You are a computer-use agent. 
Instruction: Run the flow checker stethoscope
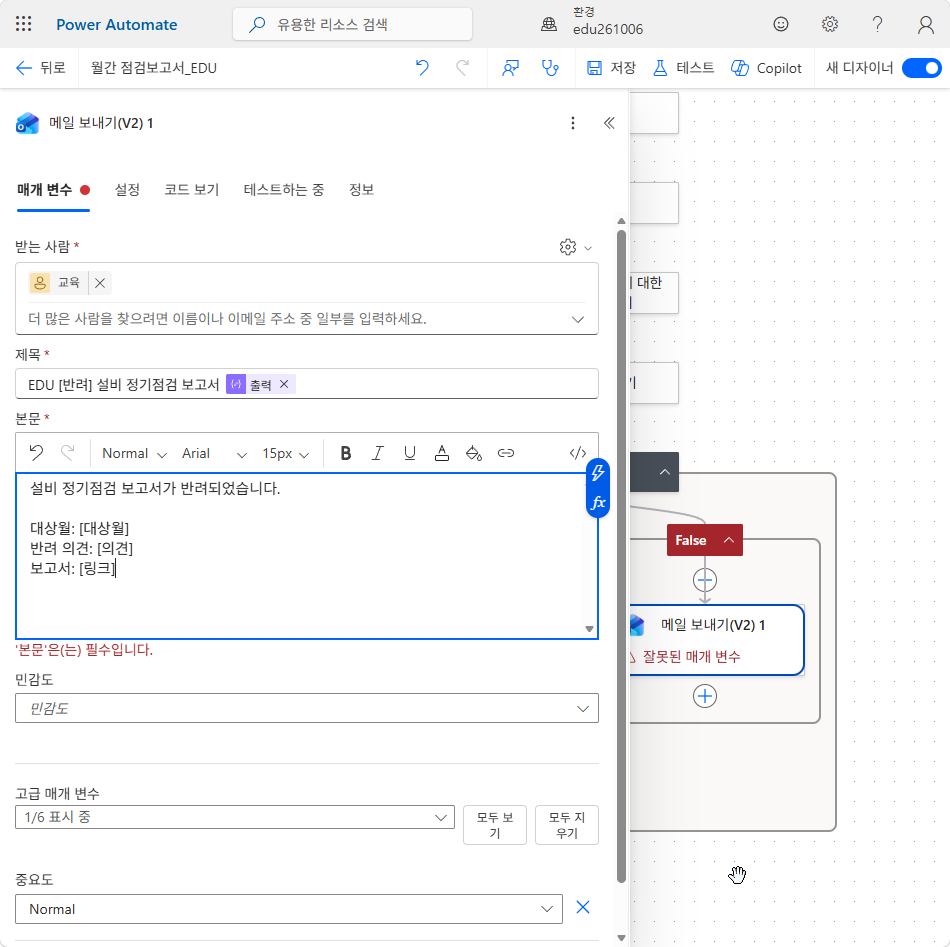tap(550, 68)
